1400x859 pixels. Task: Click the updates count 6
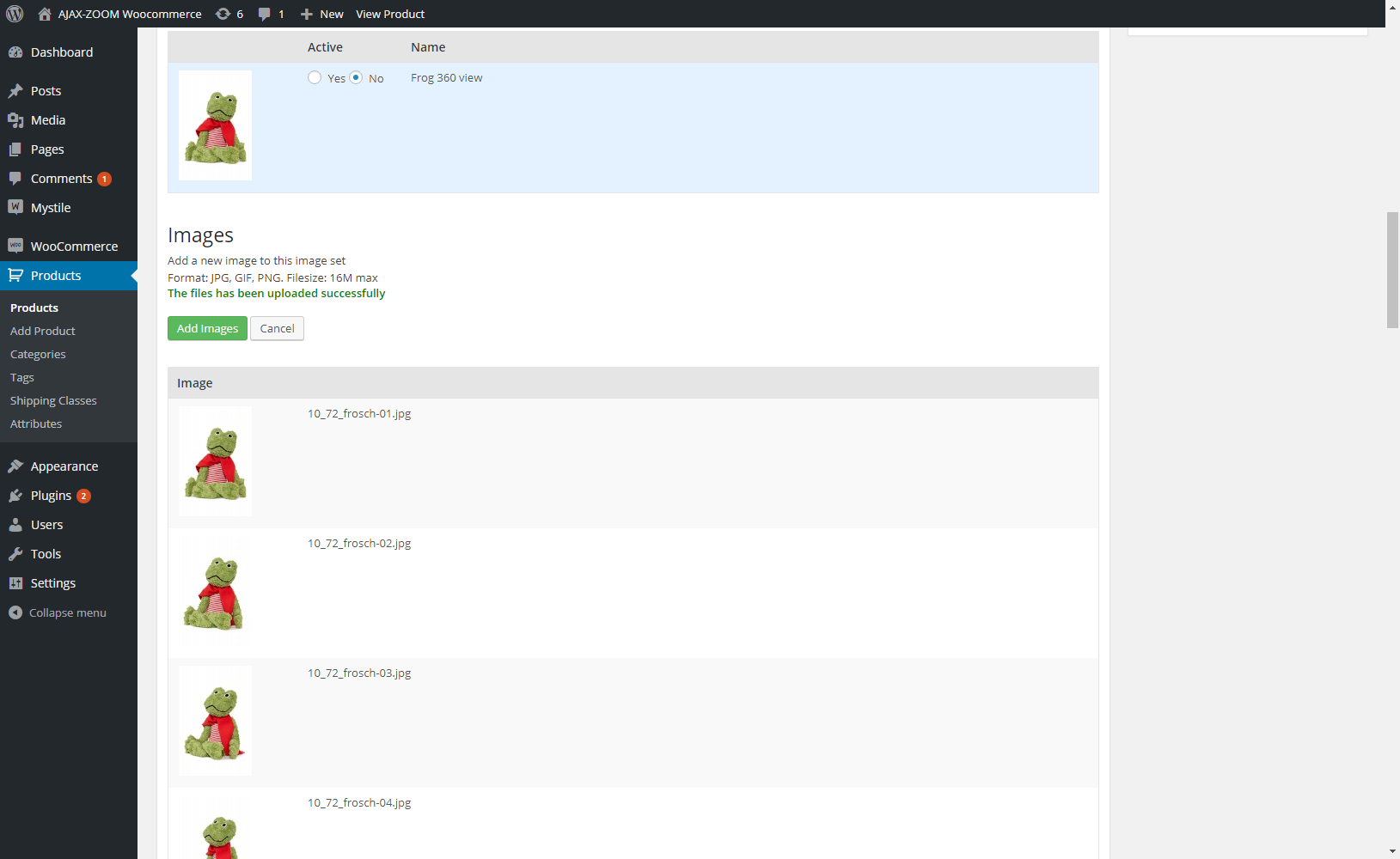pos(240,14)
